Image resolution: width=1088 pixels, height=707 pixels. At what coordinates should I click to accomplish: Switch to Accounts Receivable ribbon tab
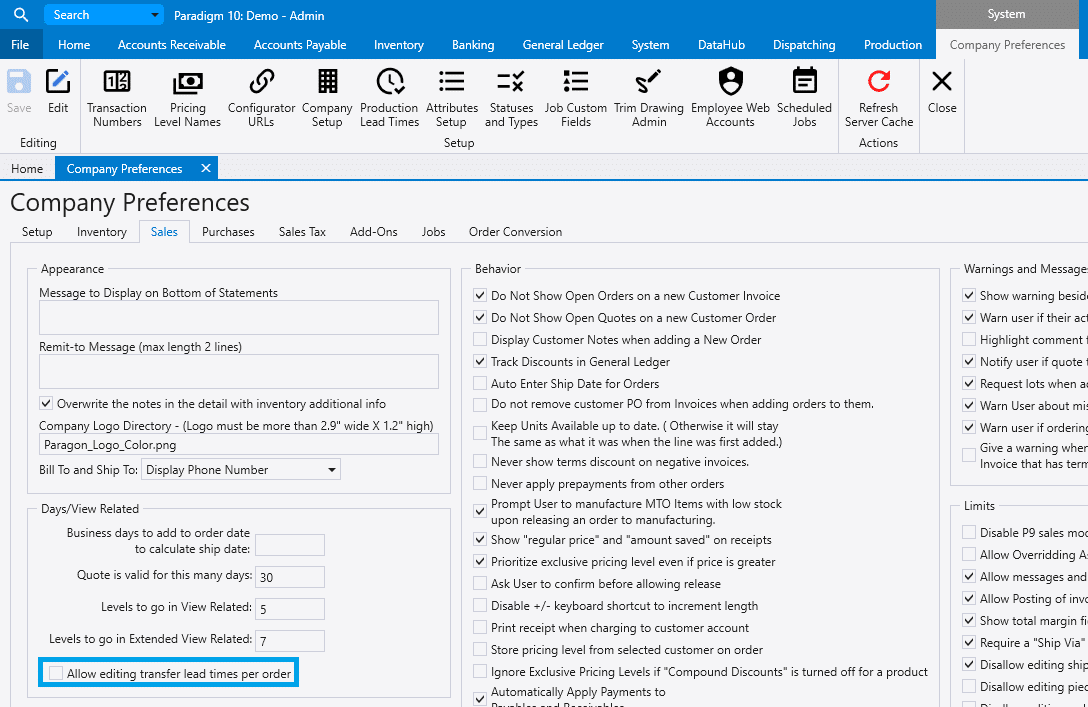pos(171,44)
